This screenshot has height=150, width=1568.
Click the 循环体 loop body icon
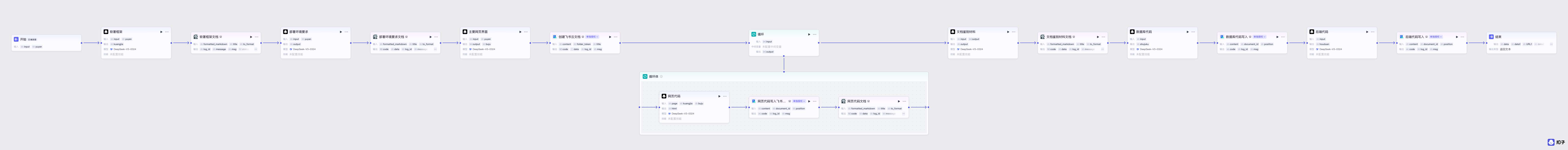[x=645, y=76]
